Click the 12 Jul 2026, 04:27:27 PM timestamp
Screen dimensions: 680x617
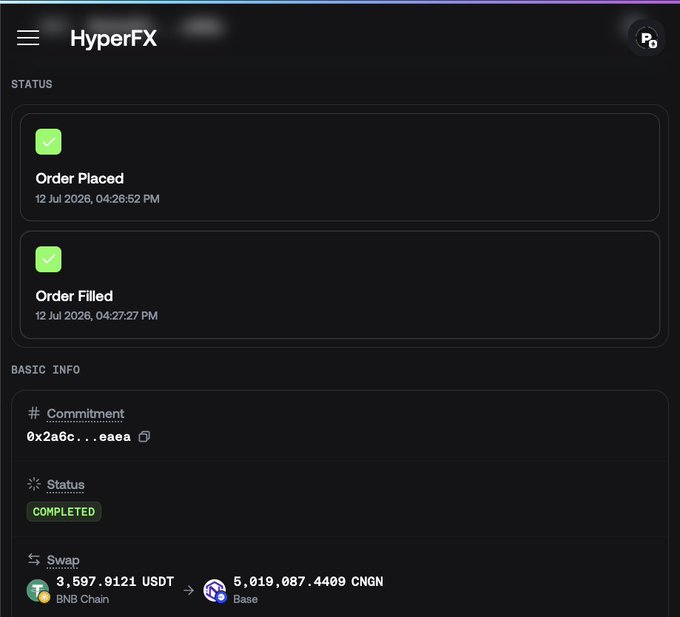coord(97,316)
